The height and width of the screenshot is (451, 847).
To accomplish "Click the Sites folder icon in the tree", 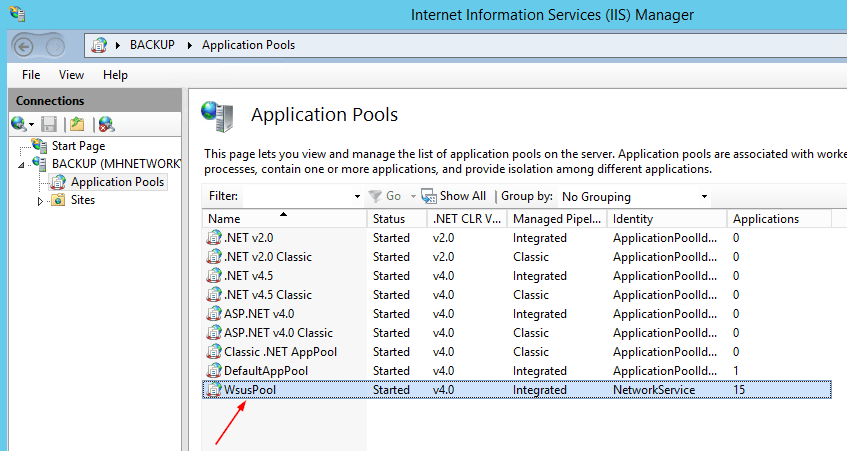I will pos(58,200).
